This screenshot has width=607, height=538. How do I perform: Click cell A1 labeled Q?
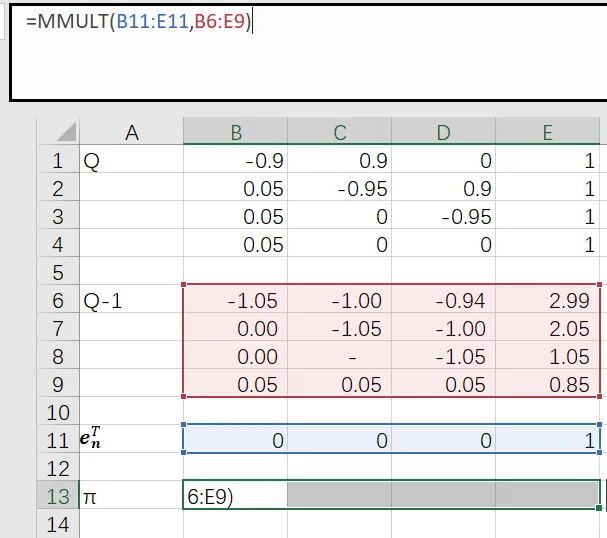[x=131, y=161]
